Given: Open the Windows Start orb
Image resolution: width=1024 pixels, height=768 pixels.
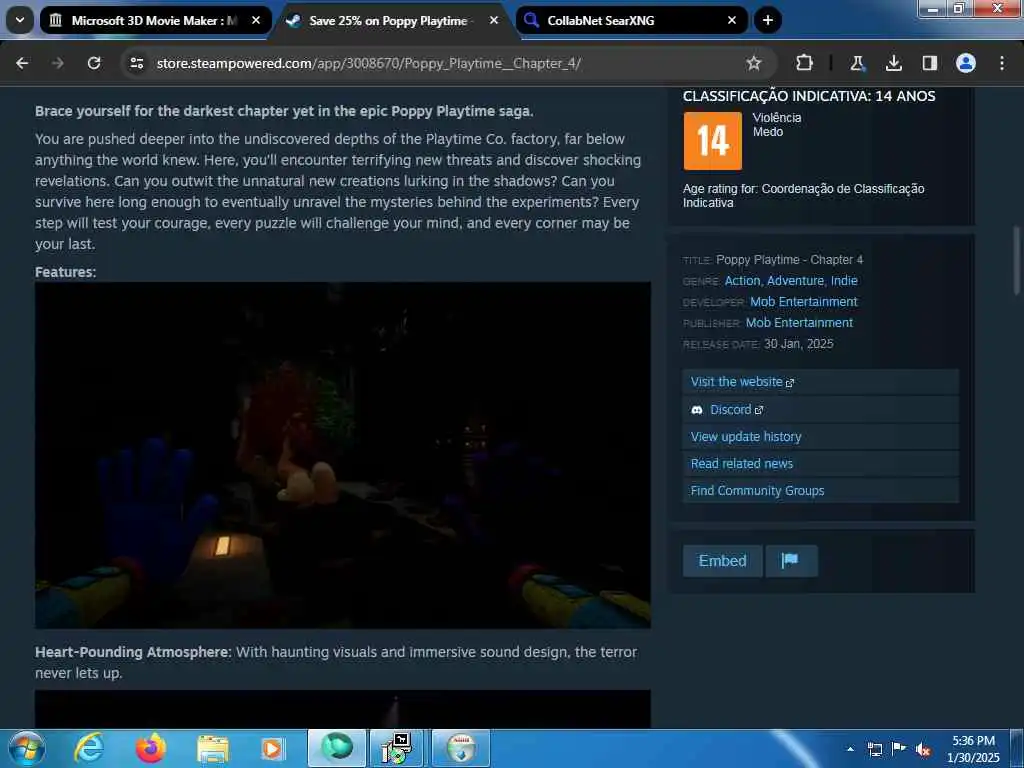Looking at the screenshot, I should click(26, 748).
